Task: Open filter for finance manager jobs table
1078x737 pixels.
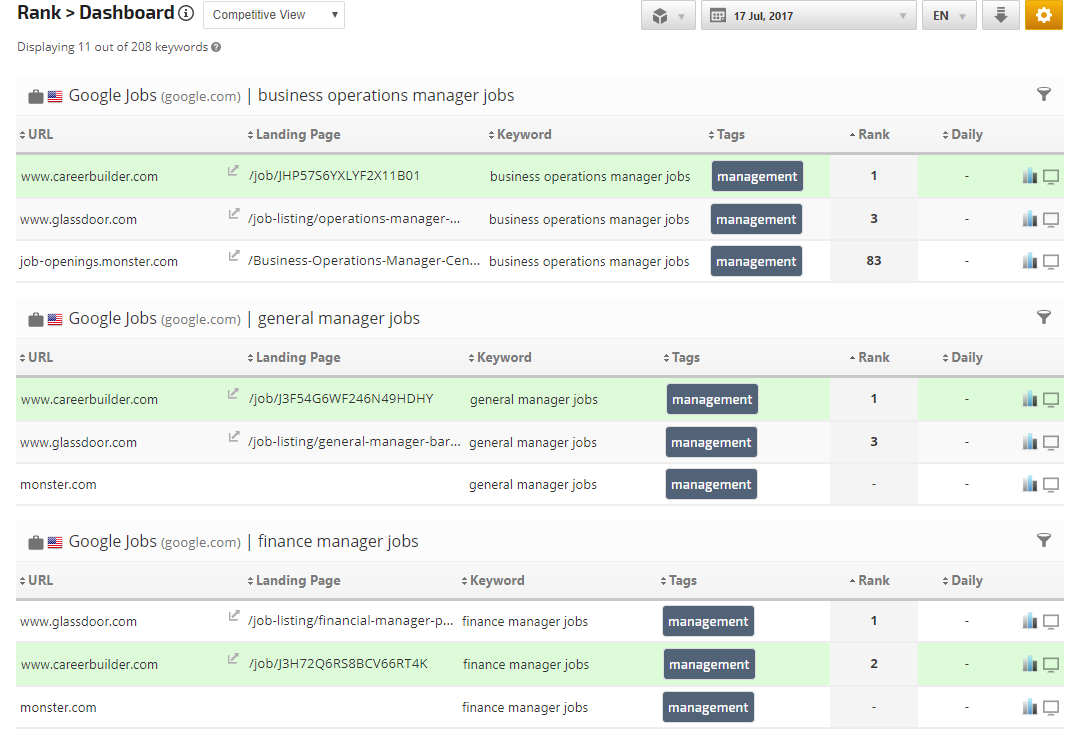Action: pos(1044,540)
